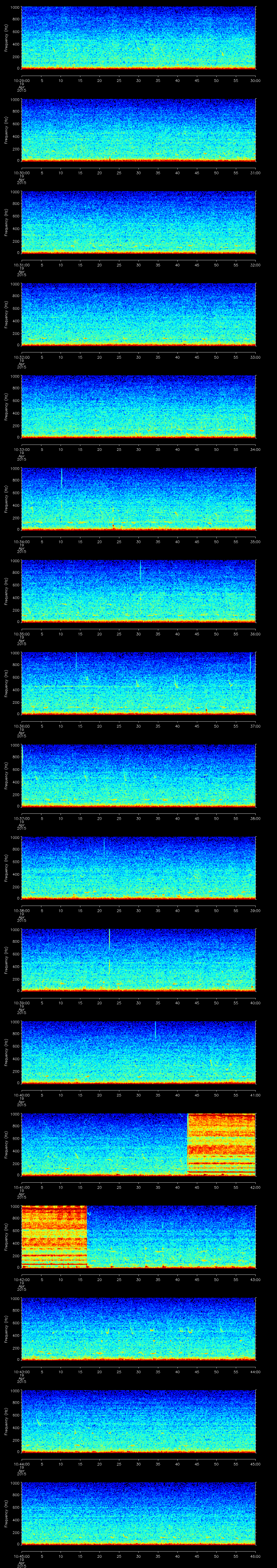Click the vertical spike near 30s in 10:35:00 panel

point(140,570)
